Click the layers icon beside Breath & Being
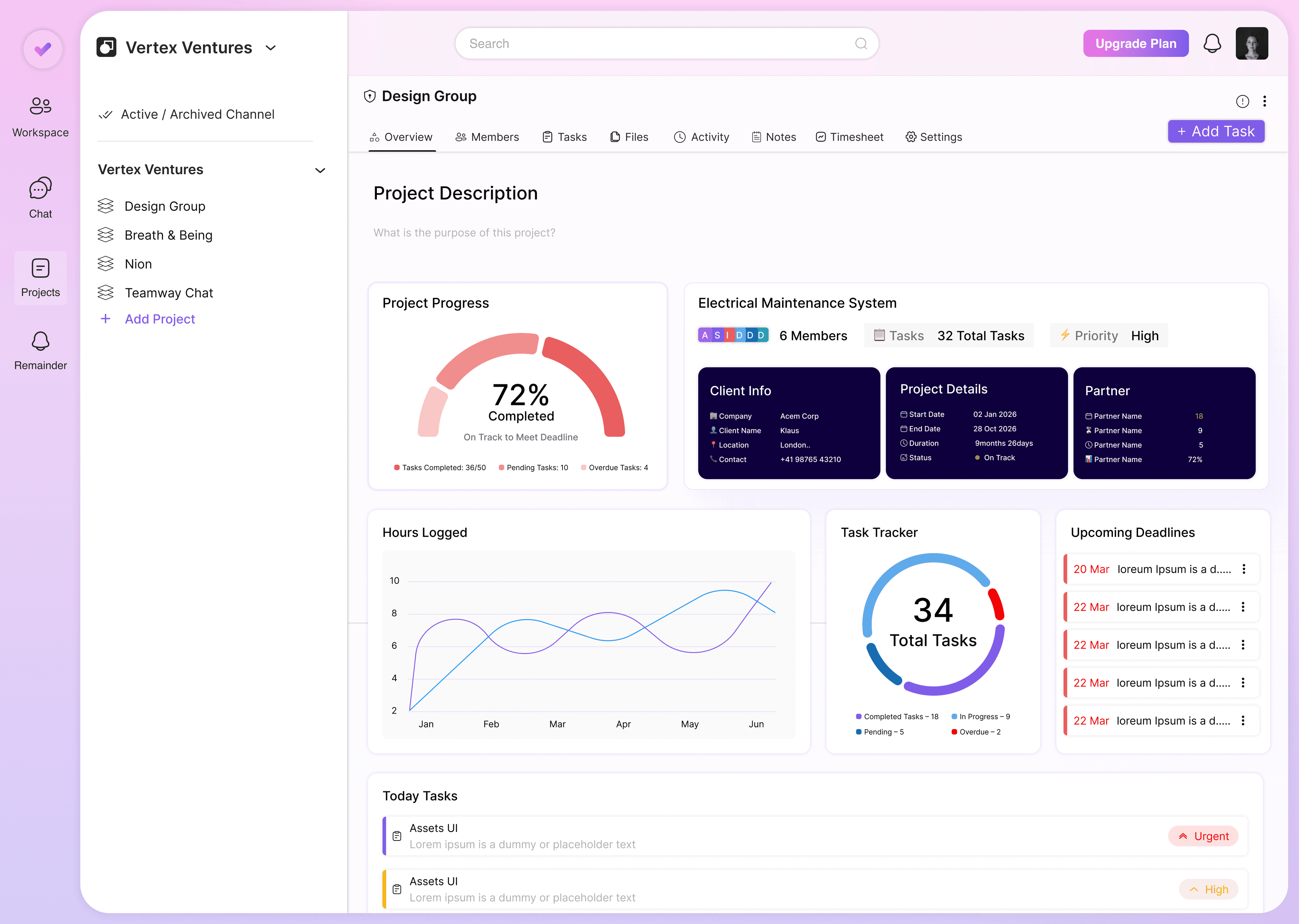The height and width of the screenshot is (924, 1299). coord(105,234)
